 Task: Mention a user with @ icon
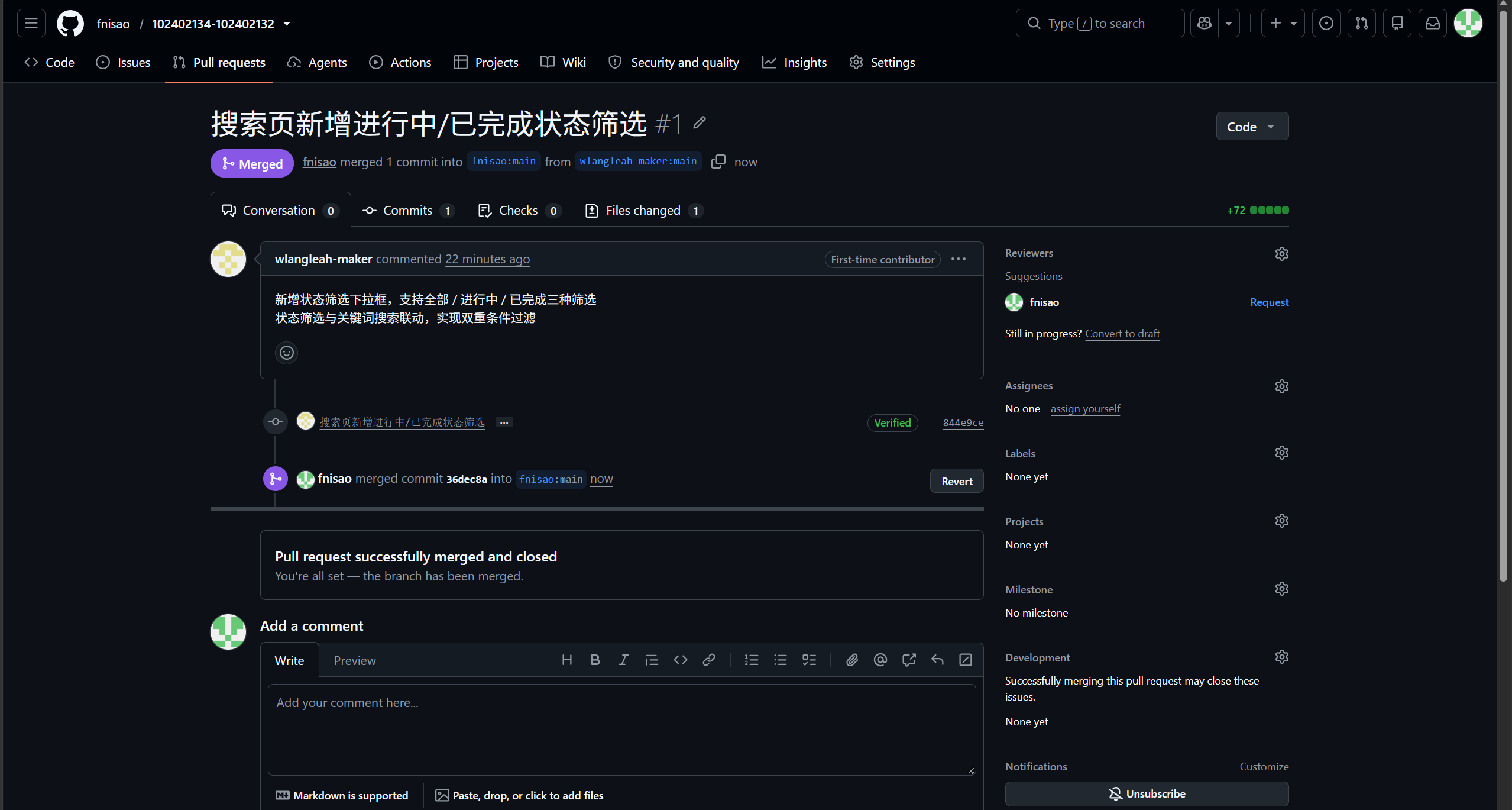tap(880, 660)
